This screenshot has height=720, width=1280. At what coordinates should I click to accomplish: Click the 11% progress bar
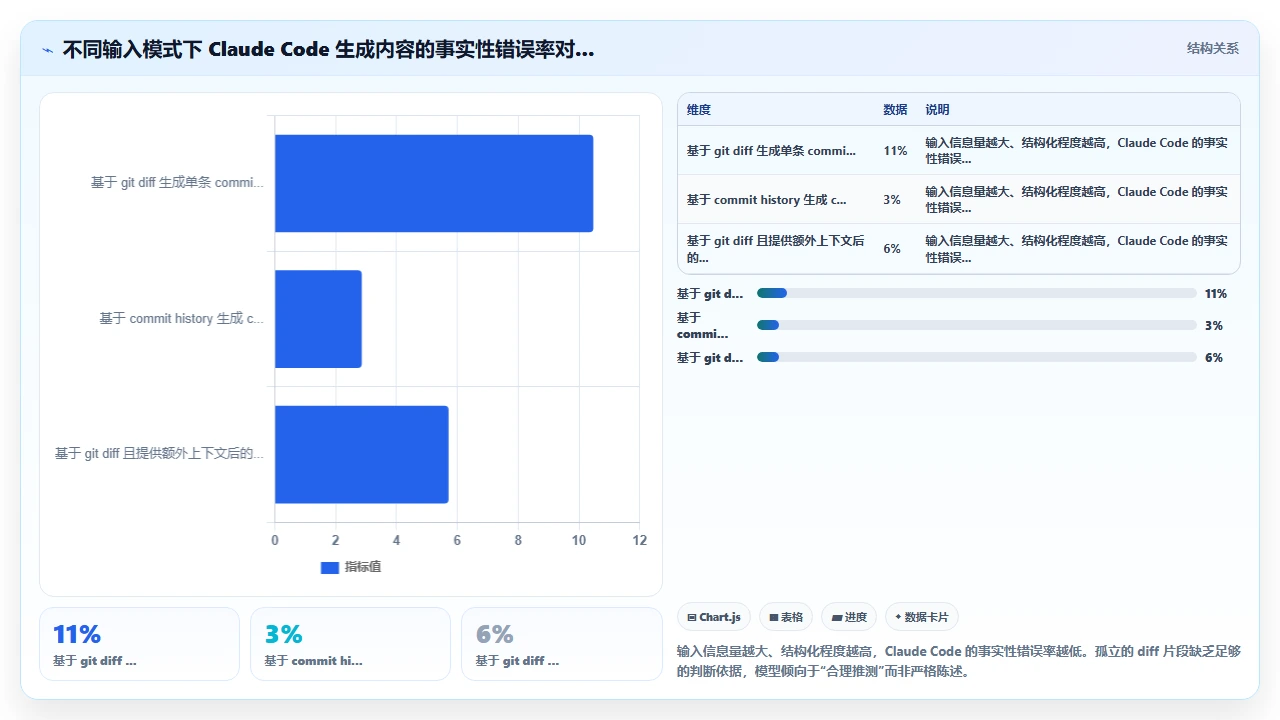tap(977, 293)
